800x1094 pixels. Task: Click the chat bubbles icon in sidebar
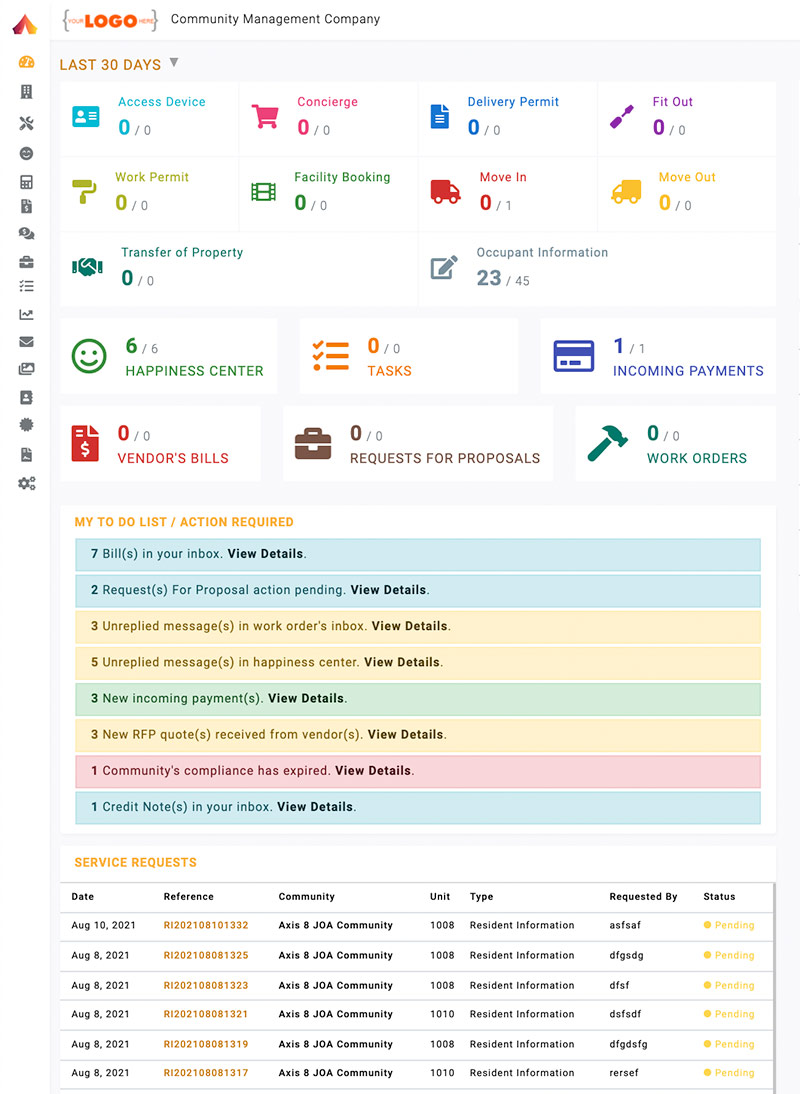pyautogui.click(x=27, y=234)
